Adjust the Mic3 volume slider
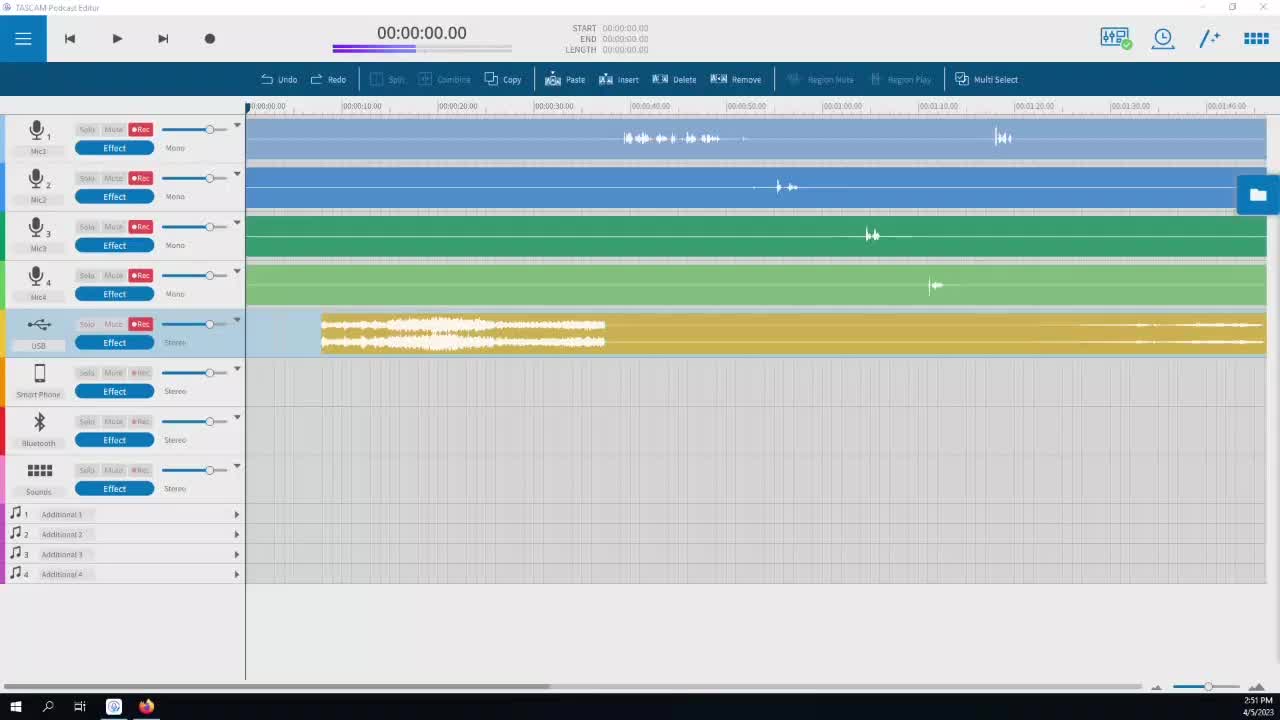Screen dimensions: 1280x720 [x=194, y=227]
